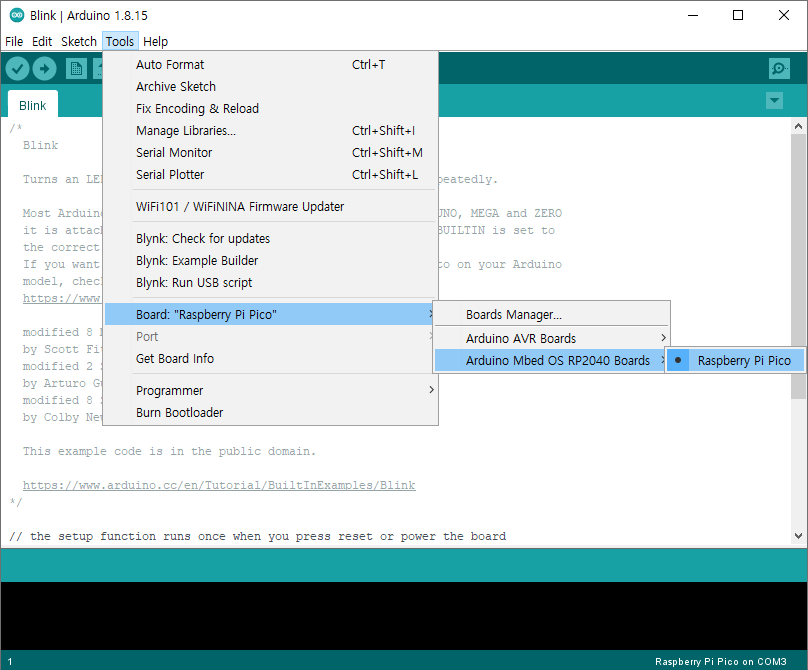This screenshot has width=808, height=670.
Task: Select Blynk: Example Builder
Action: click(271, 260)
